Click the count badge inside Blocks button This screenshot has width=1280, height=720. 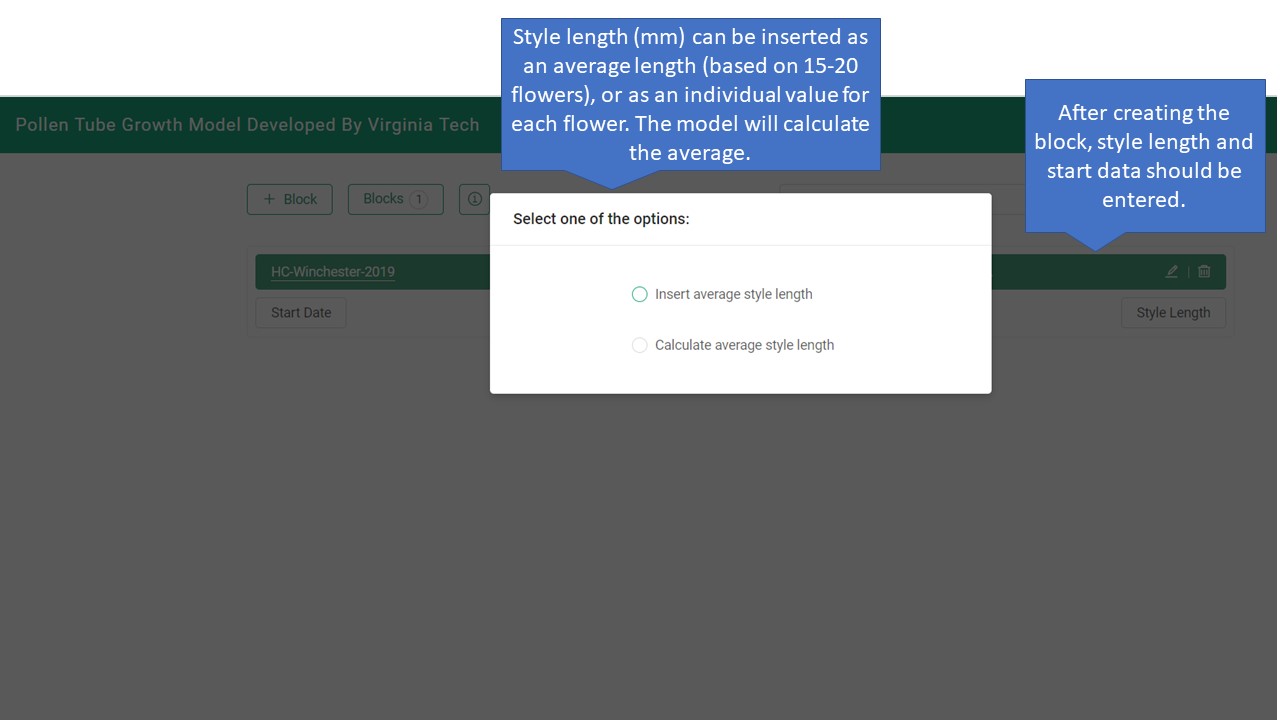coord(418,199)
